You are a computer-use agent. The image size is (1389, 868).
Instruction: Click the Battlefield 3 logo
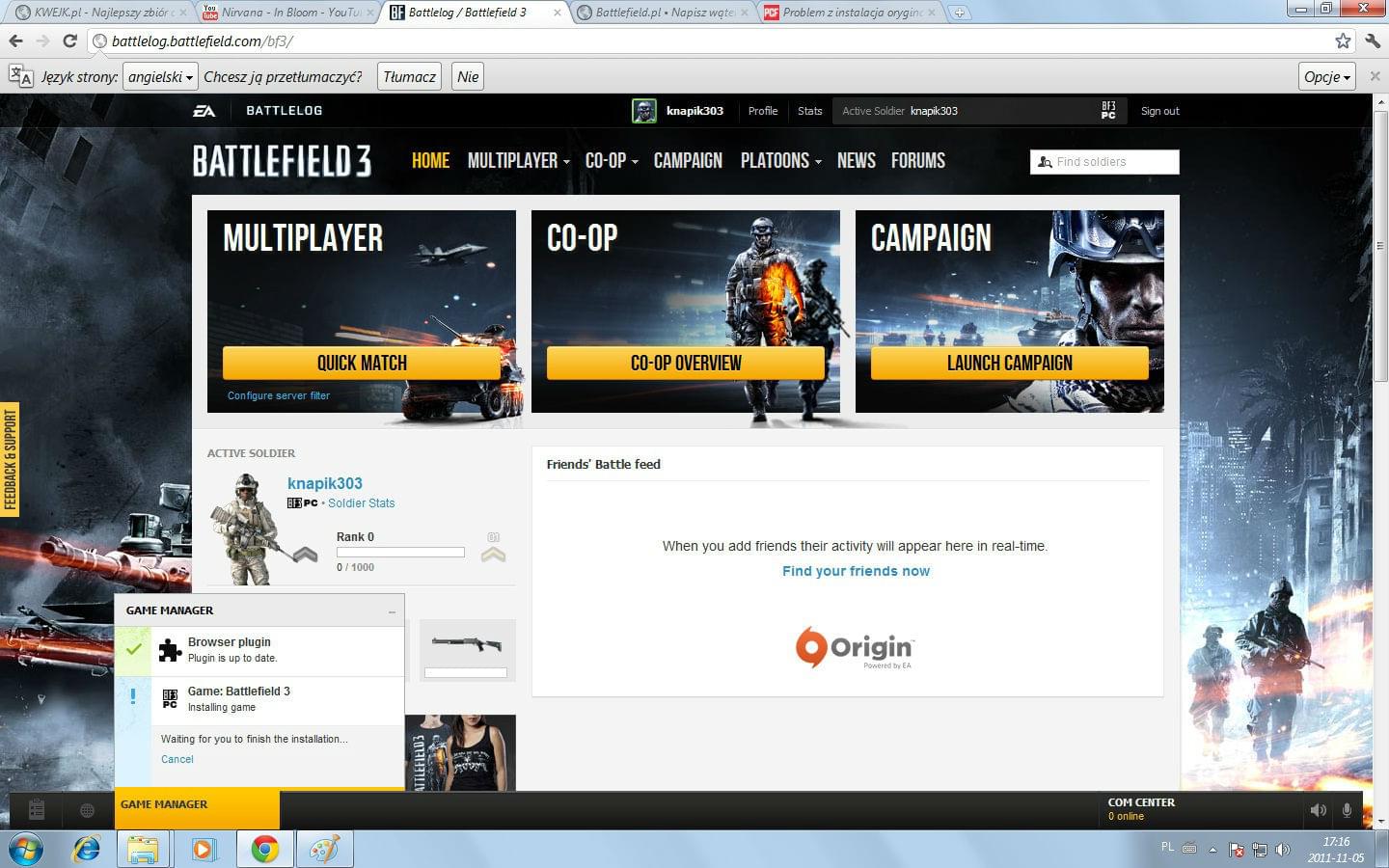click(282, 161)
